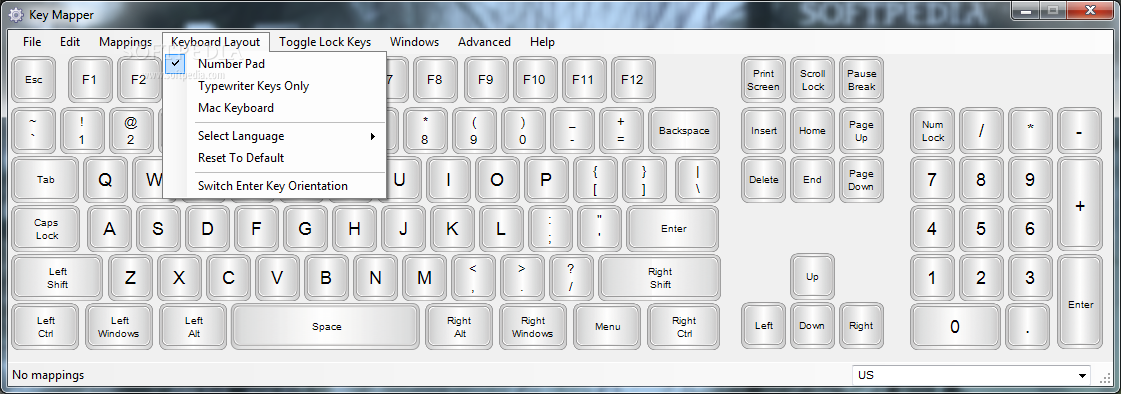The height and width of the screenshot is (394, 1121).
Task: Select Mac Keyboard from the menu
Action: (x=275, y=108)
